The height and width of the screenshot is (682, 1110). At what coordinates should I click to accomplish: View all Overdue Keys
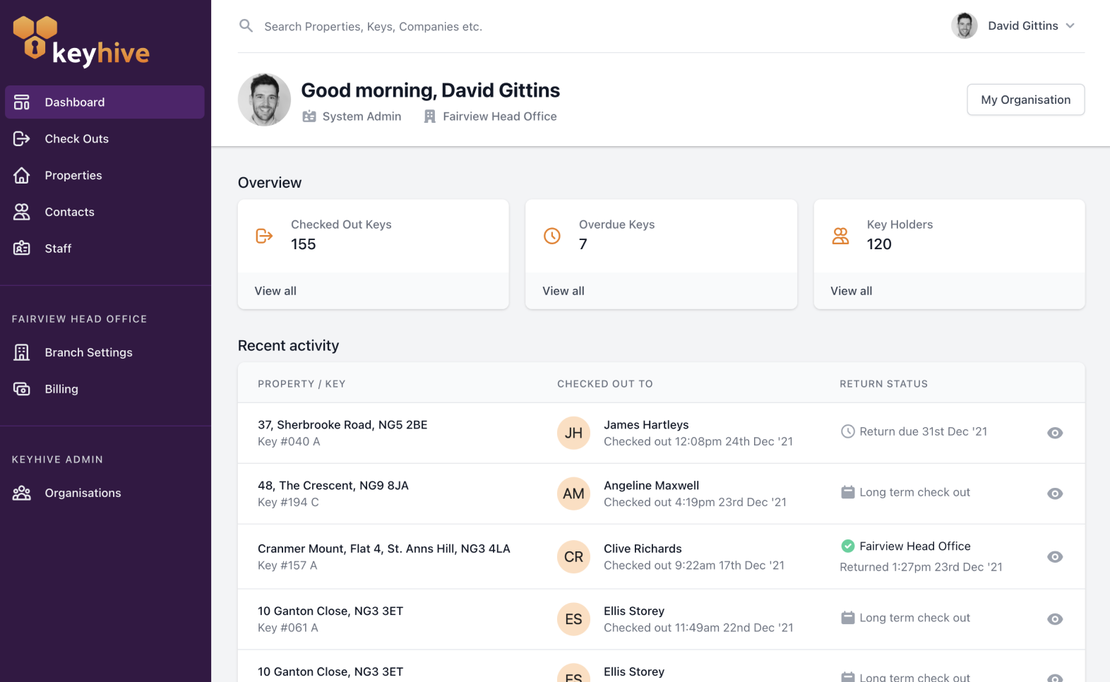point(563,291)
